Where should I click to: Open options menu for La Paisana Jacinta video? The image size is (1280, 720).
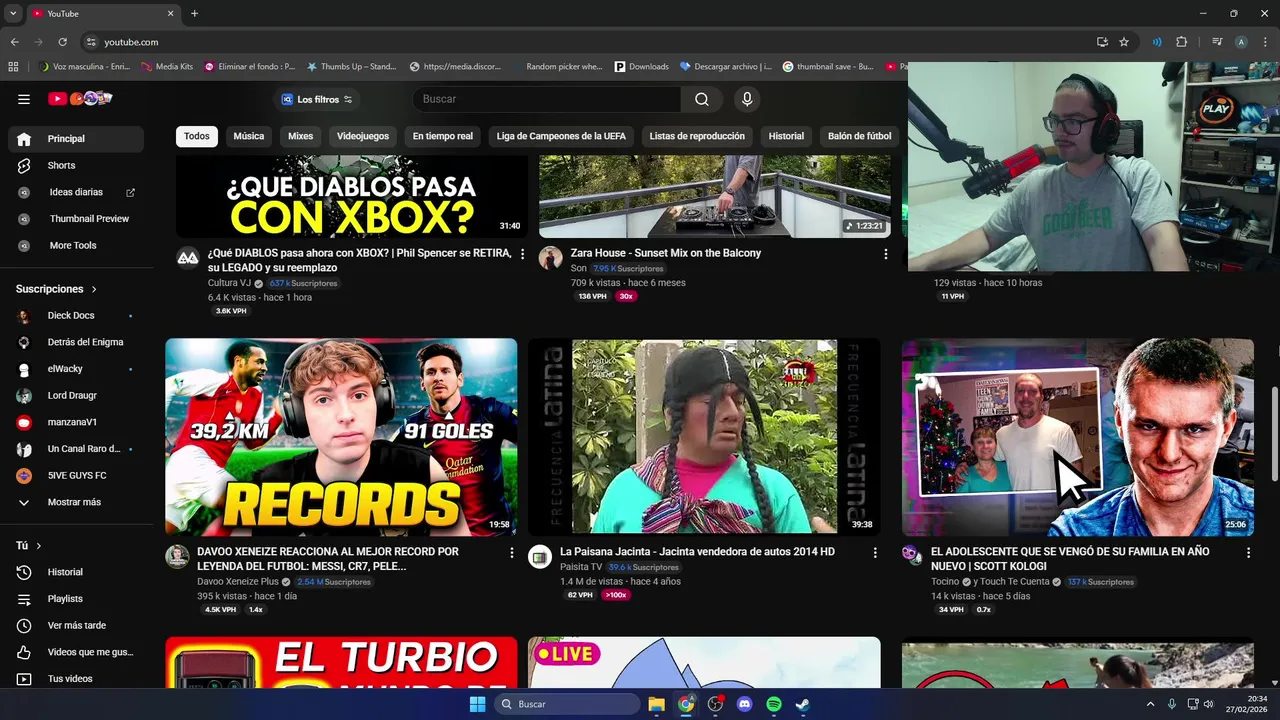(875, 552)
